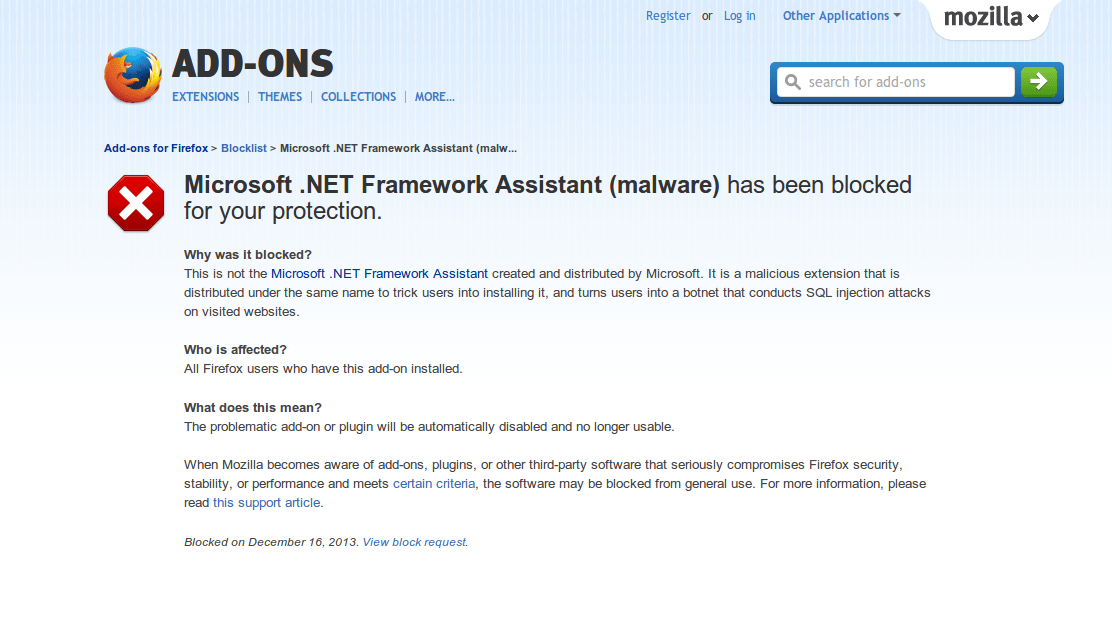The height and width of the screenshot is (627, 1112).
Task: Open the MORE... navigation menu
Action: [x=435, y=96]
